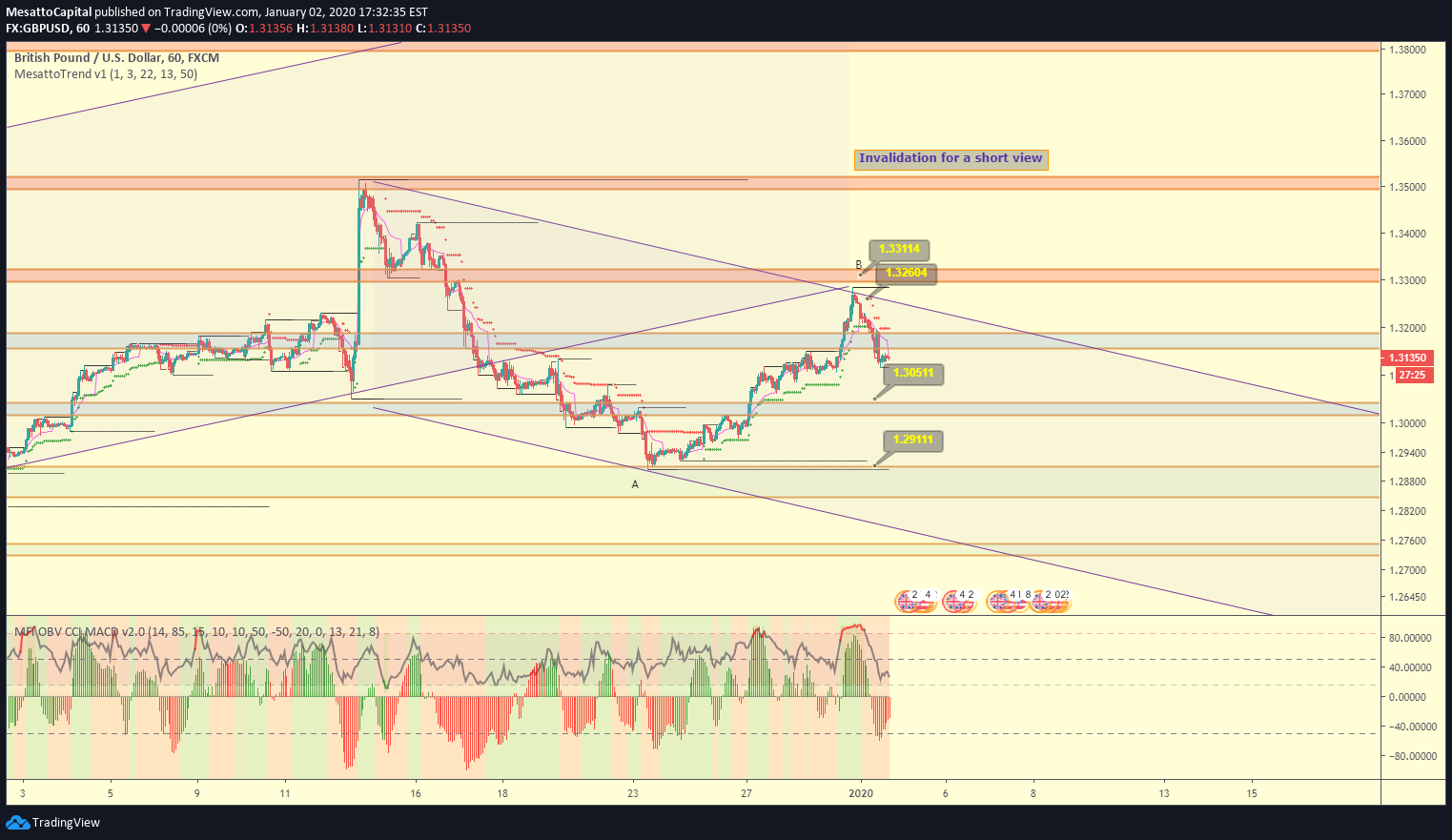Screen dimensions: 1452x840
Task: Click the L:1.31310 low value
Action: point(385,29)
